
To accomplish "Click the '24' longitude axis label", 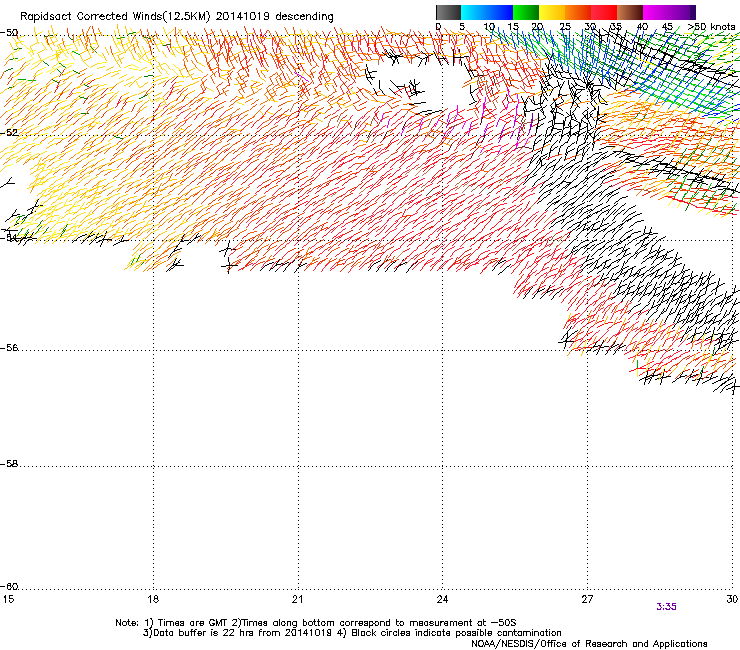I will click(442, 599).
